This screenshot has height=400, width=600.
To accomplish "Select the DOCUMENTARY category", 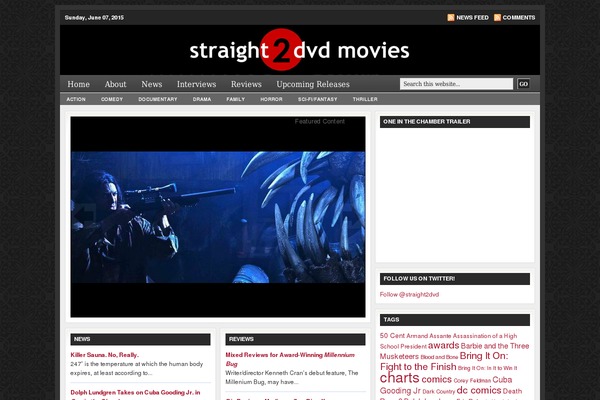I will [158, 99].
